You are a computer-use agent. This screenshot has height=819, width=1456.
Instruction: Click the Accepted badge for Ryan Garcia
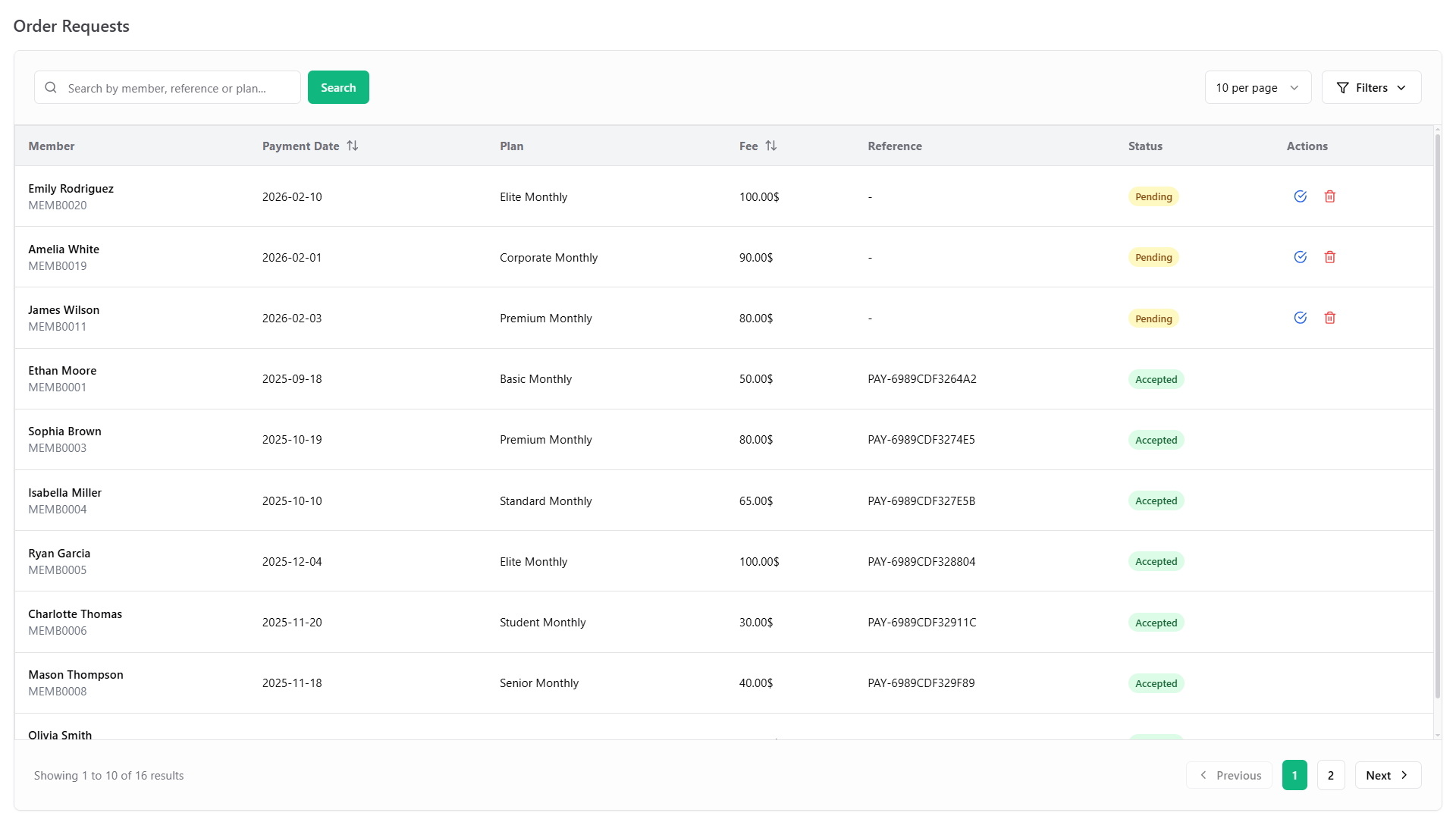tap(1156, 561)
